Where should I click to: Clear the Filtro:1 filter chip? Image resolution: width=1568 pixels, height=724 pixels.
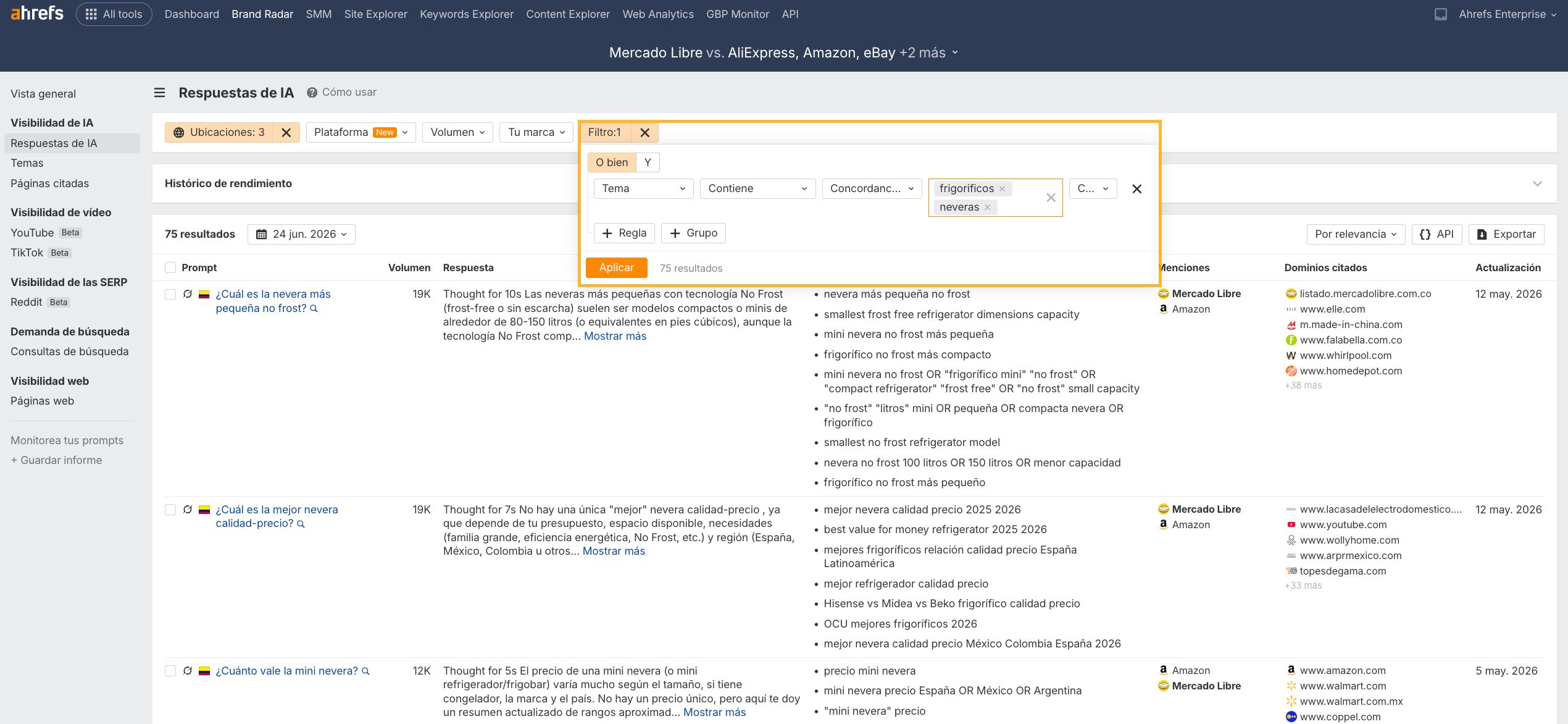pyautogui.click(x=644, y=132)
